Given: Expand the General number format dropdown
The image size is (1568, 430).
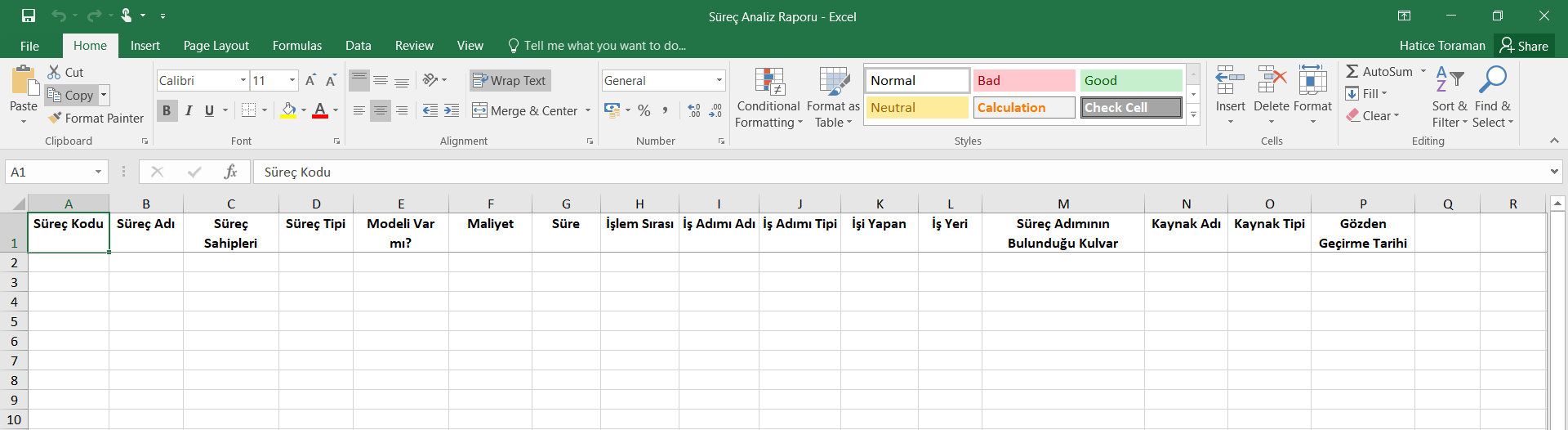Looking at the screenshot, I should point(719,80).
